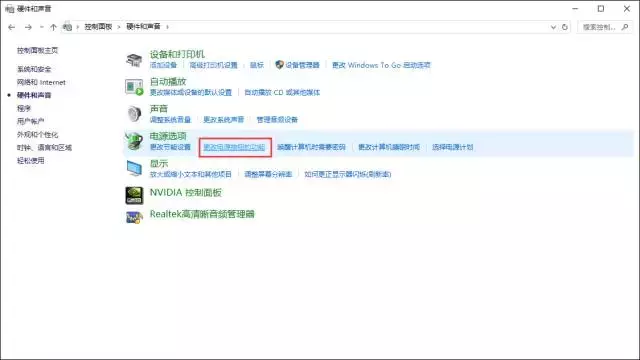Open the 显示 heading

click(159, 164)
